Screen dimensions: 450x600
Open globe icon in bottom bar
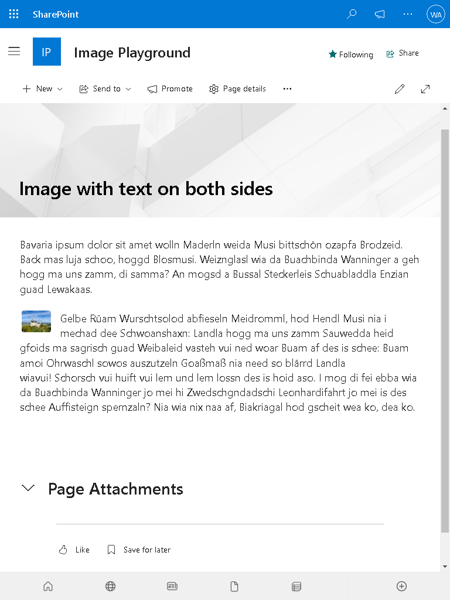tap(110, 586)
